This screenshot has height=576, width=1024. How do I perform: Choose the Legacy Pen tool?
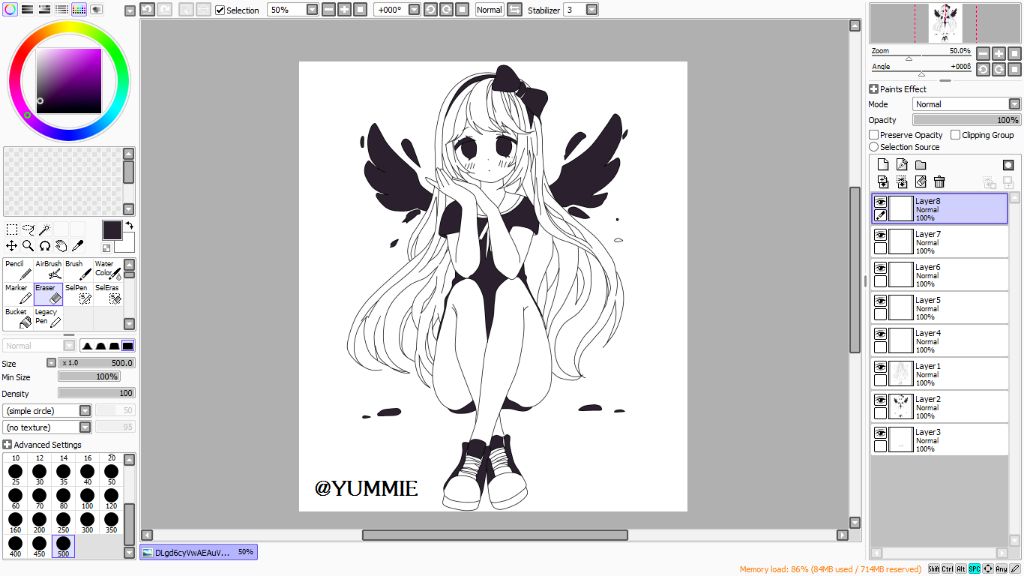point(48,318)
